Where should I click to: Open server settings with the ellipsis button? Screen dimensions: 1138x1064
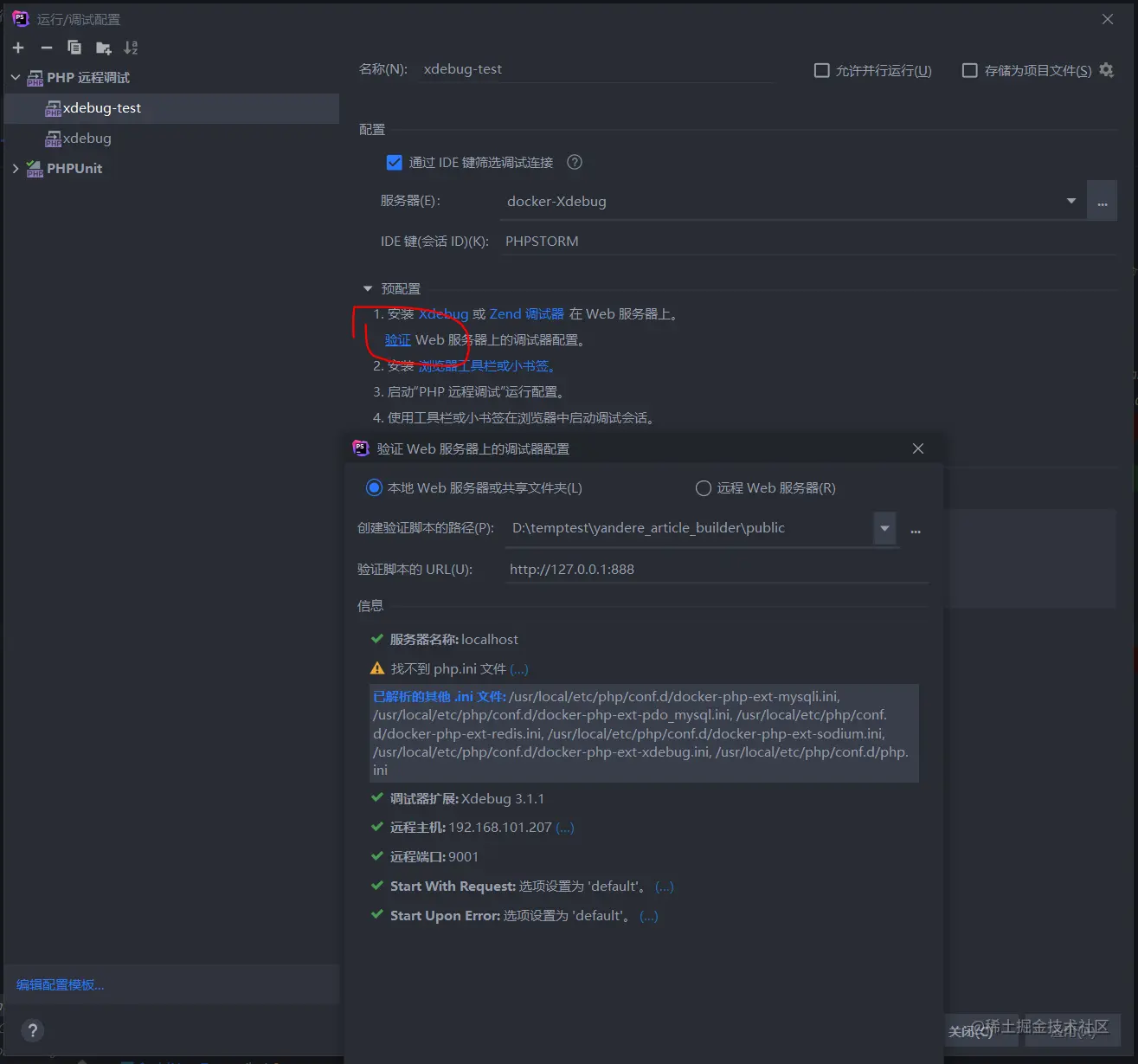click(1103, 202)
